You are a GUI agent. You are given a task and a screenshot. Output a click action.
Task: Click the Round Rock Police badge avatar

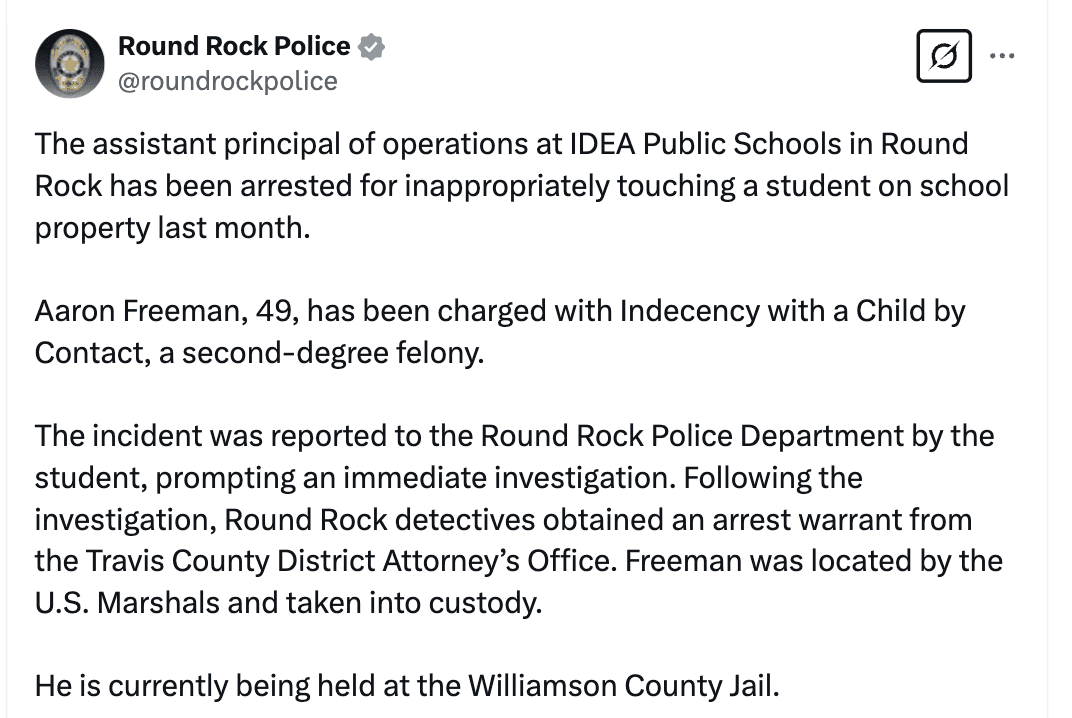[x=69, y=62]
